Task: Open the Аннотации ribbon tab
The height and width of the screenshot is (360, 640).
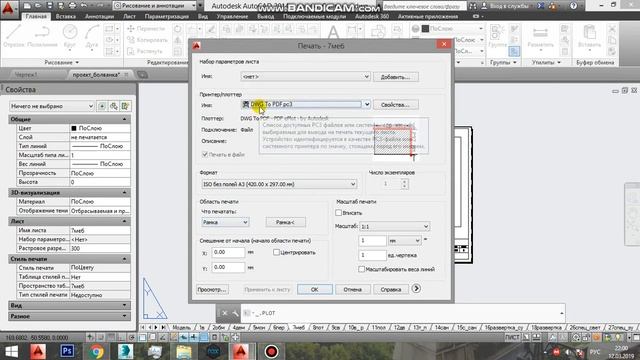Action: coord(99,16)
